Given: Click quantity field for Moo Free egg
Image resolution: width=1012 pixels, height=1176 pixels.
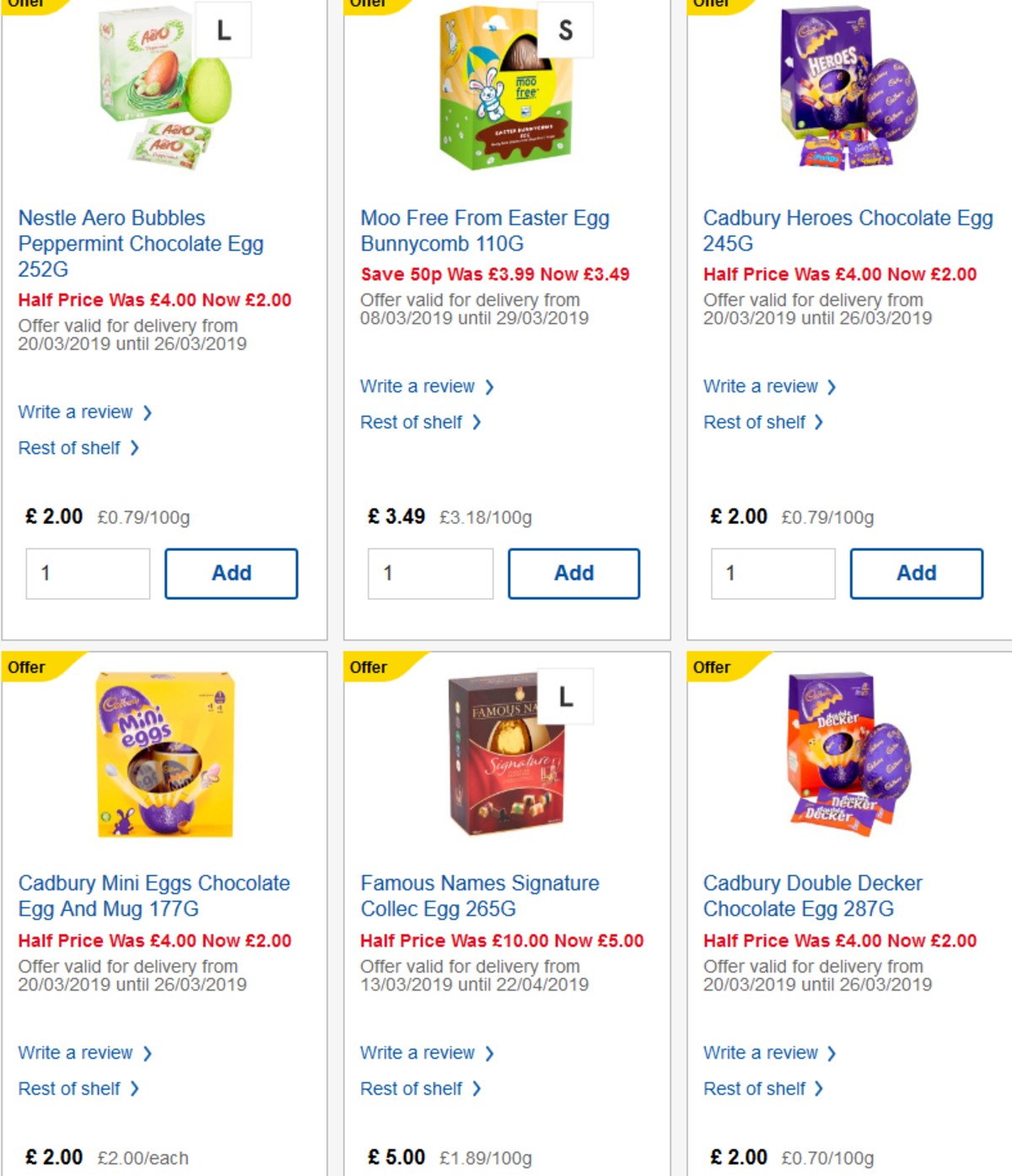Looking at the screenshot, I should click(x=430, y=573).
